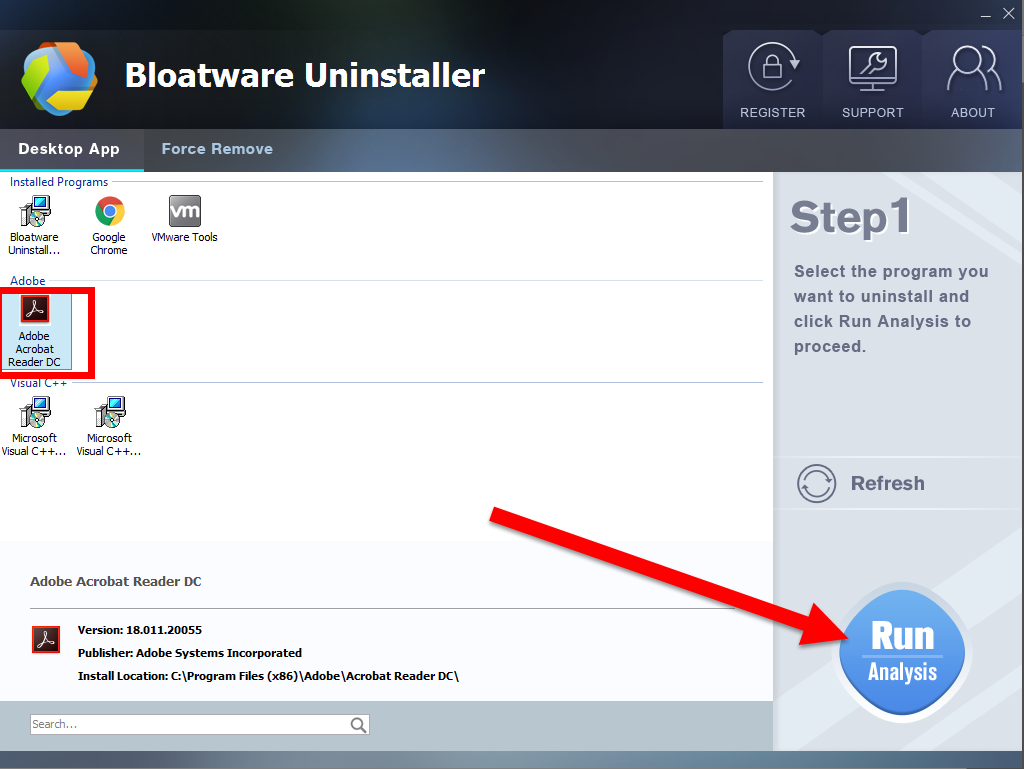Click the Run Analysis button

click(x=902, y=653)
